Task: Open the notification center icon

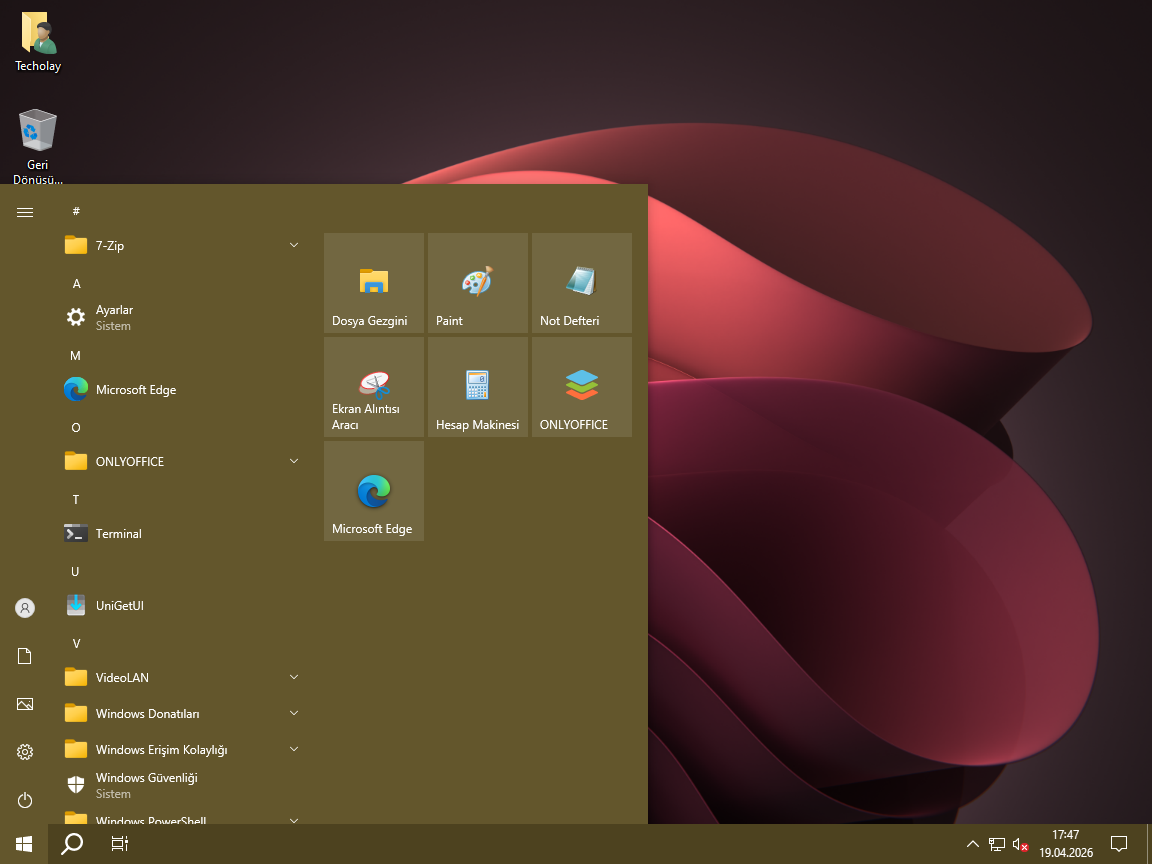Action: (1119, 843)
